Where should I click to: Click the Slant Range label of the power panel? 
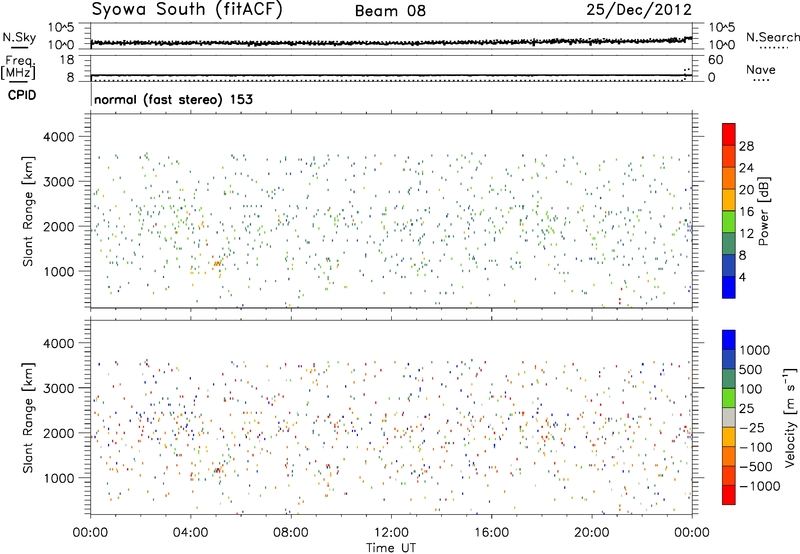28,211
